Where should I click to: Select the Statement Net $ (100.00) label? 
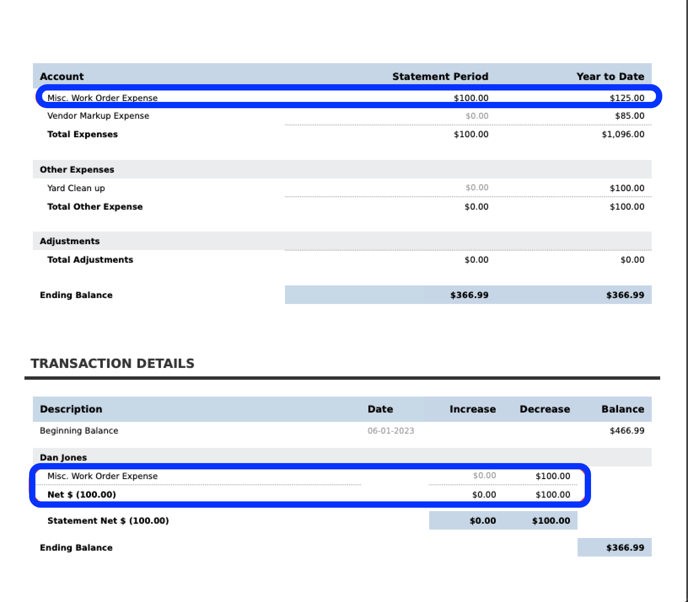click(108, 521)
